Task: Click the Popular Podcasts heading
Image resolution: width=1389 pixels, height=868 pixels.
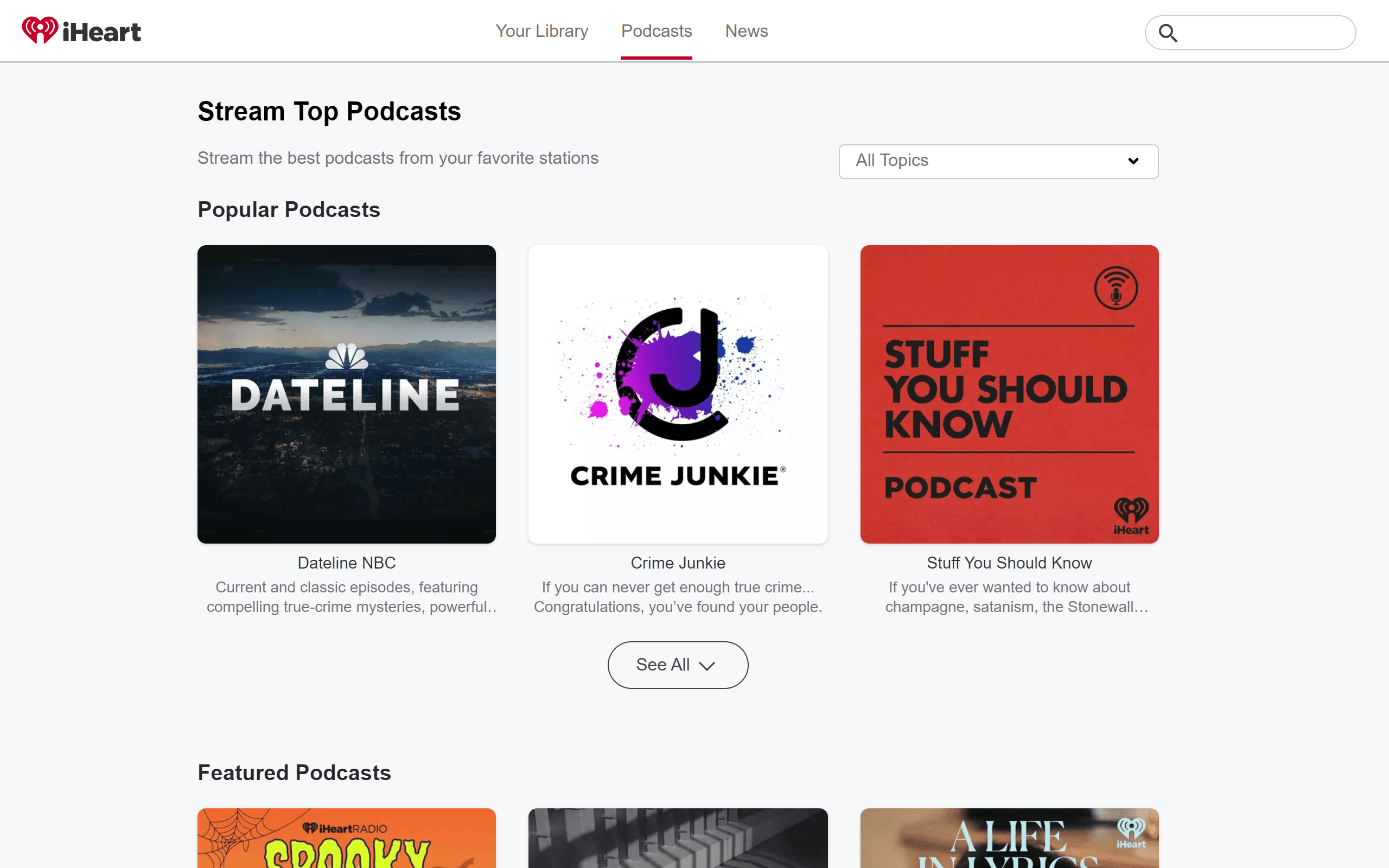Action: 289,209
